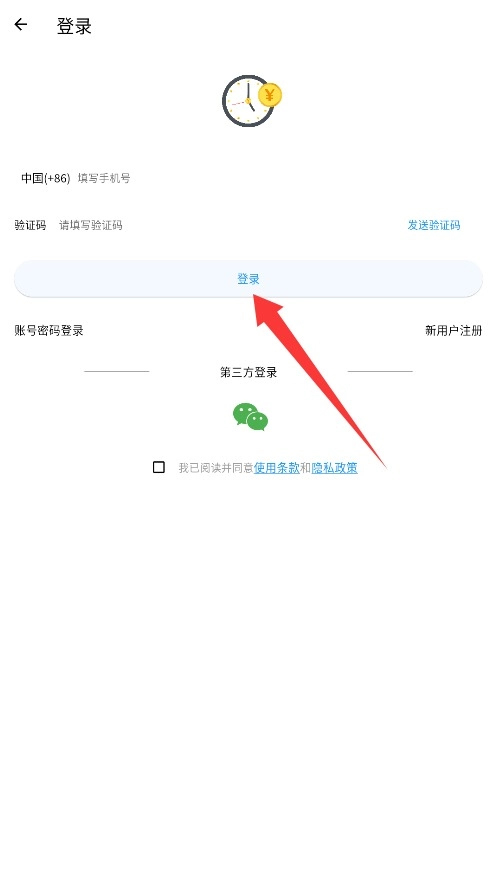This screenshot has height=870, width=495.
Task: Click the wide 登录 button
Action: tap(248, 279)
